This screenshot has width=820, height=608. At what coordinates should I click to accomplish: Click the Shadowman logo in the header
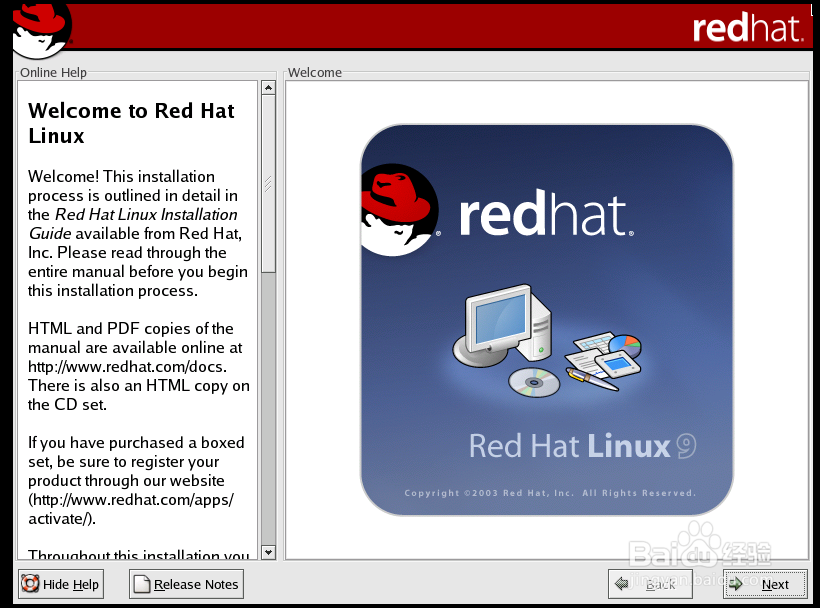coord(41,30)
